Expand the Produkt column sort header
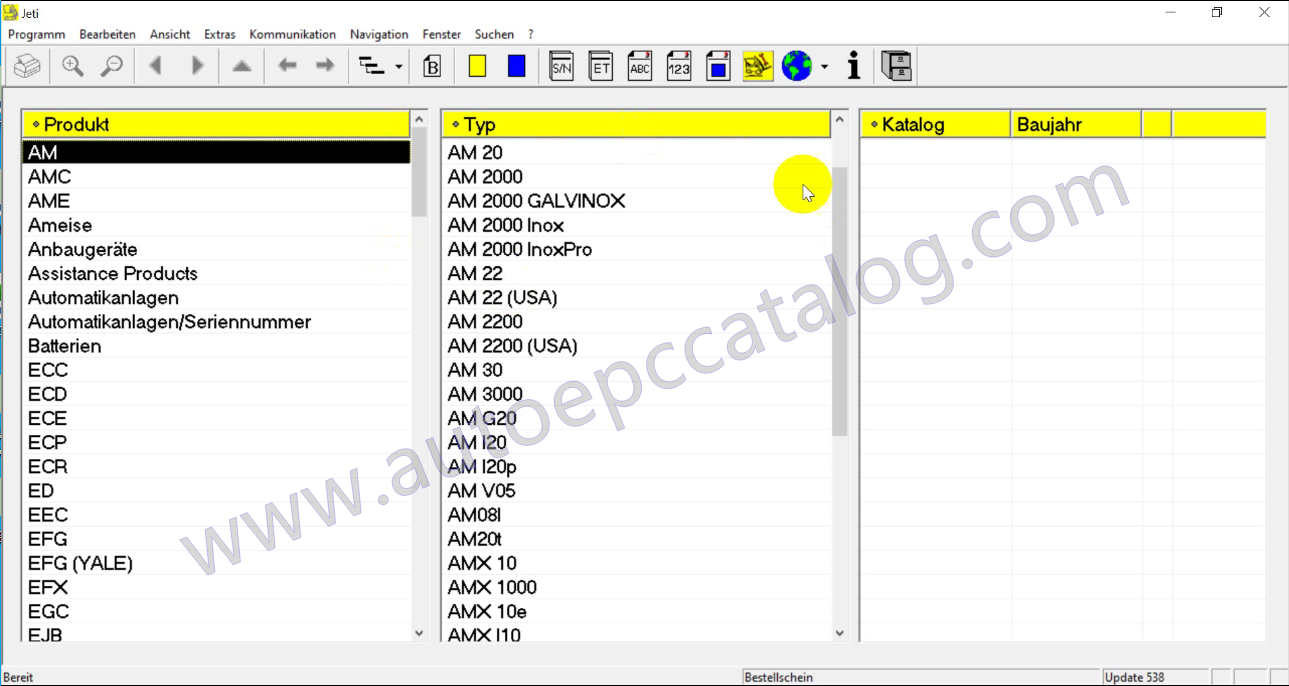The height and width of the screenshot is (686, 1289). [x=36, y=123]
